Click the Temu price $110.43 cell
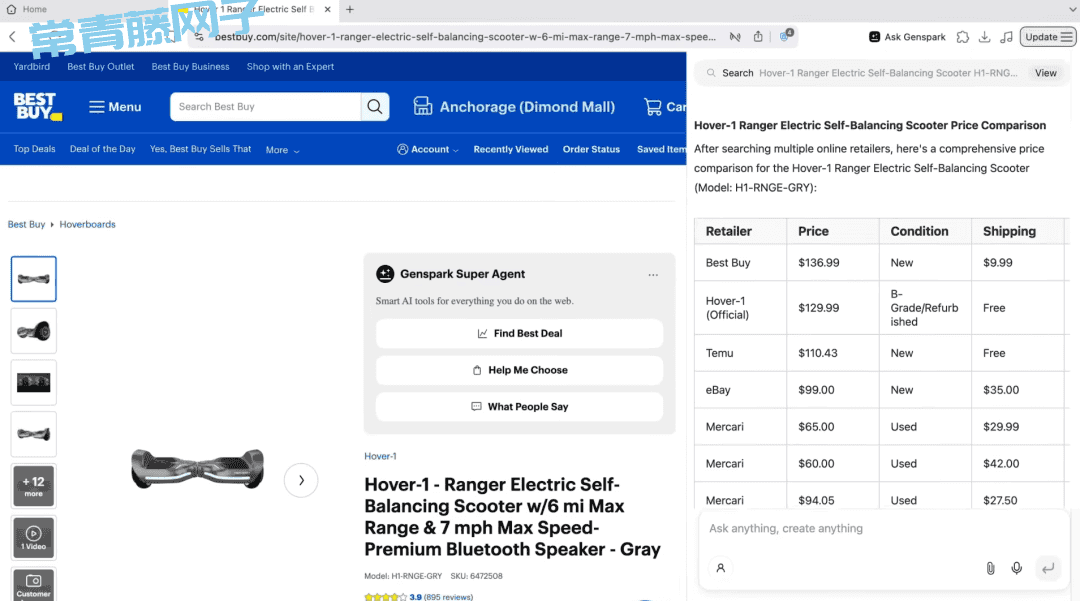 833,353
